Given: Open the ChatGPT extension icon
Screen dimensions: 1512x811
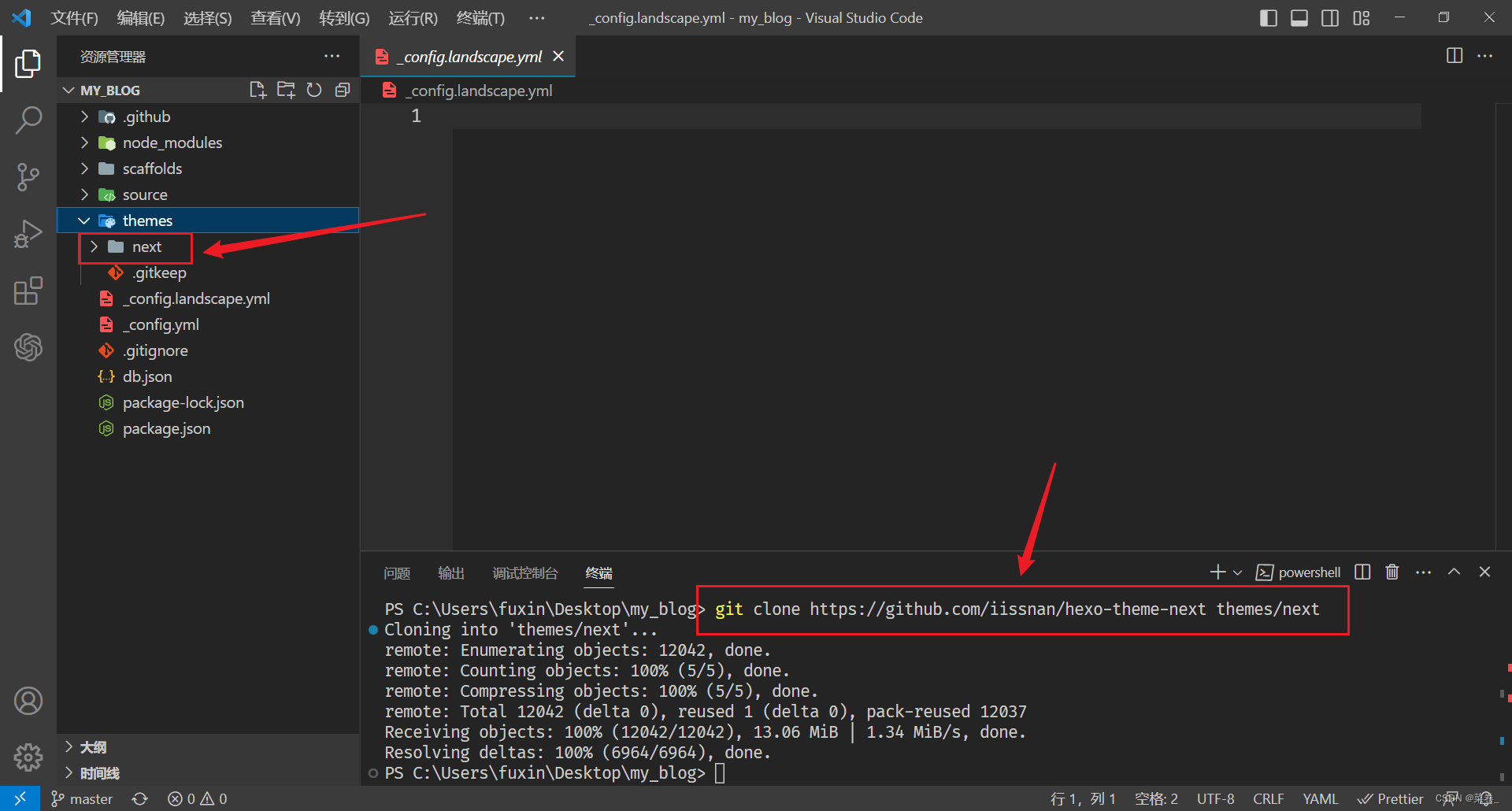Looking at the screenshot, I should coord(28,347).
